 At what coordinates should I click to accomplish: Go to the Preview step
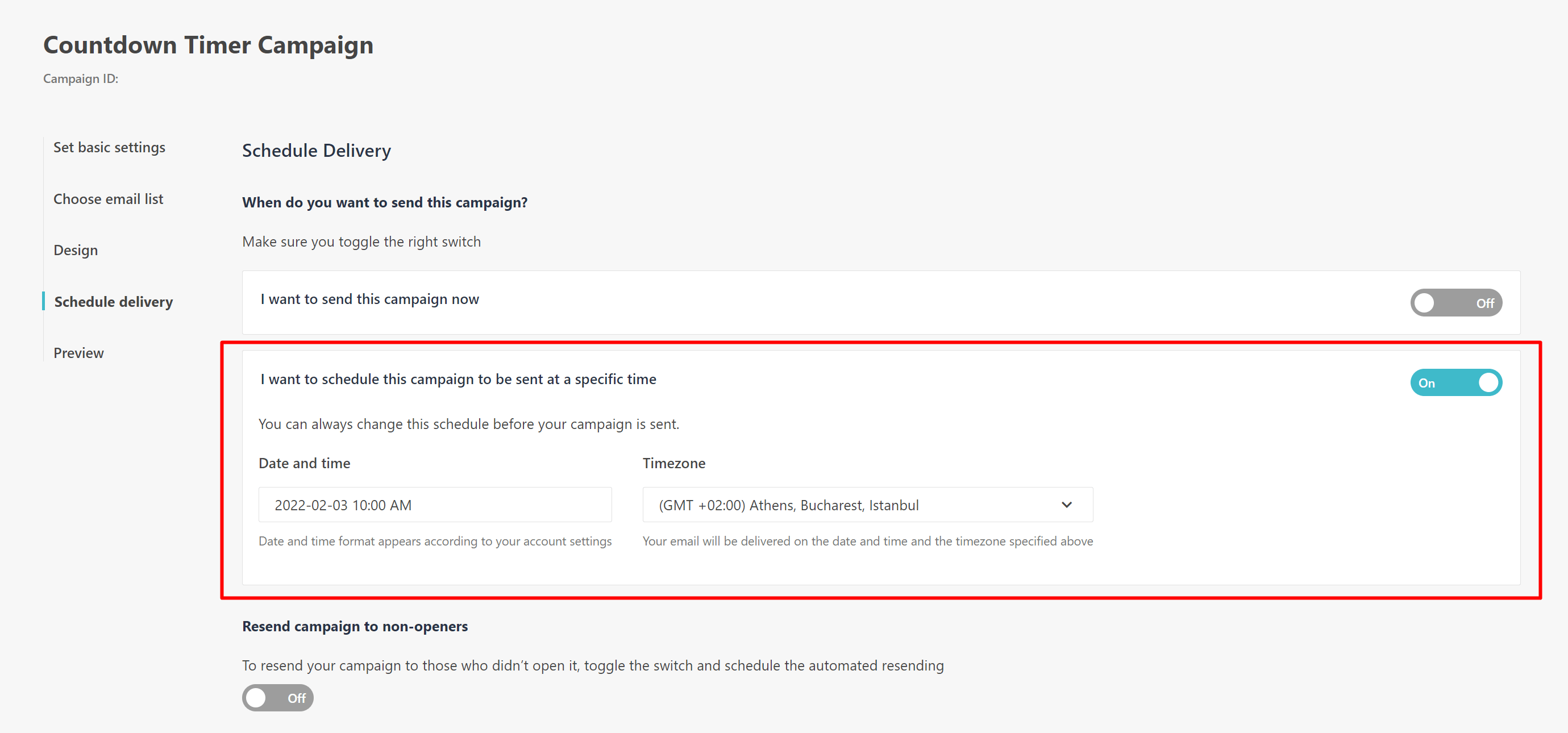coord(78,352)
